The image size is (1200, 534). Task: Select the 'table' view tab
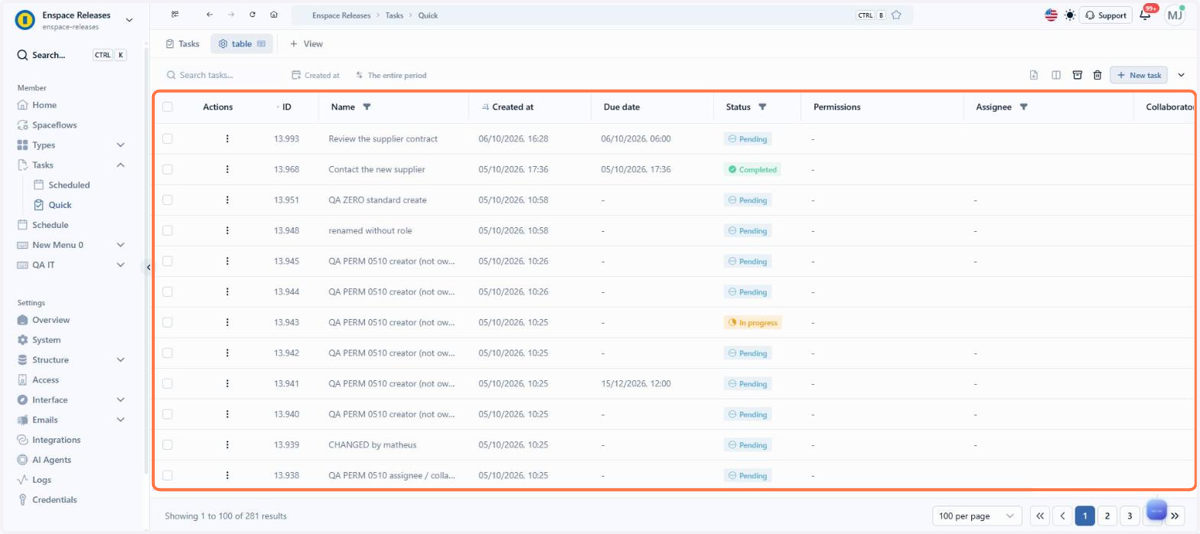[x=241, y=44]
